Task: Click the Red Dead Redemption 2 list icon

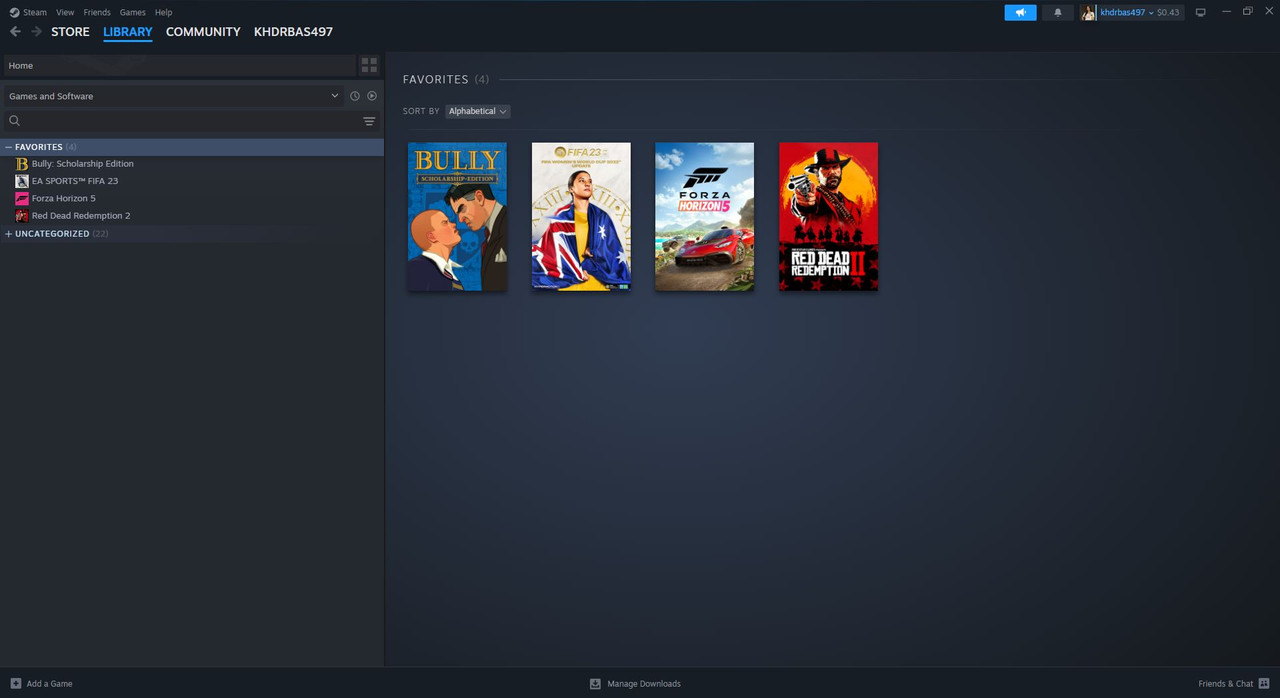Action: pyautogui.click(x=22, y=216)
